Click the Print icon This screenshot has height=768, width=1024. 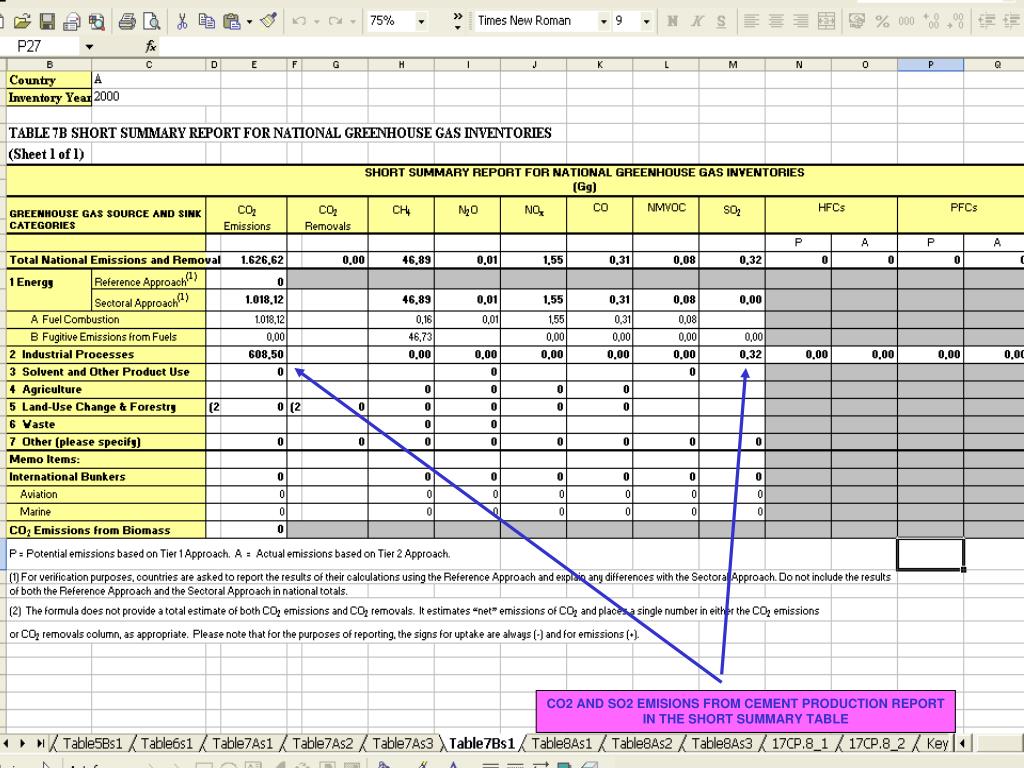[x=127, y=22]
